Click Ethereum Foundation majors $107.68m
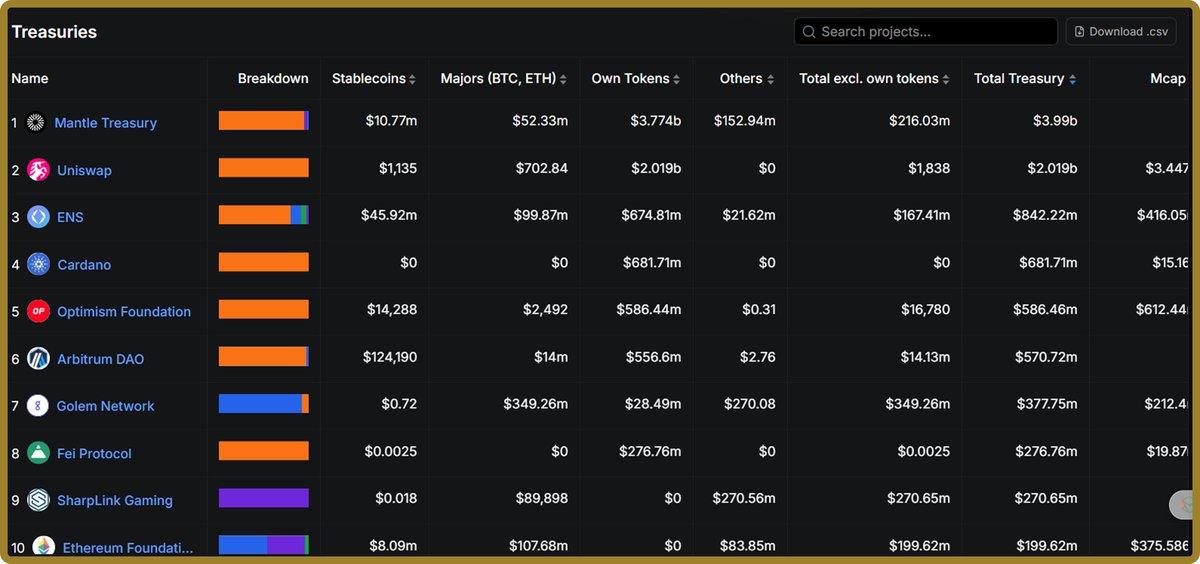This screenshot has height=564, width=1200. (x=537, y=545)
